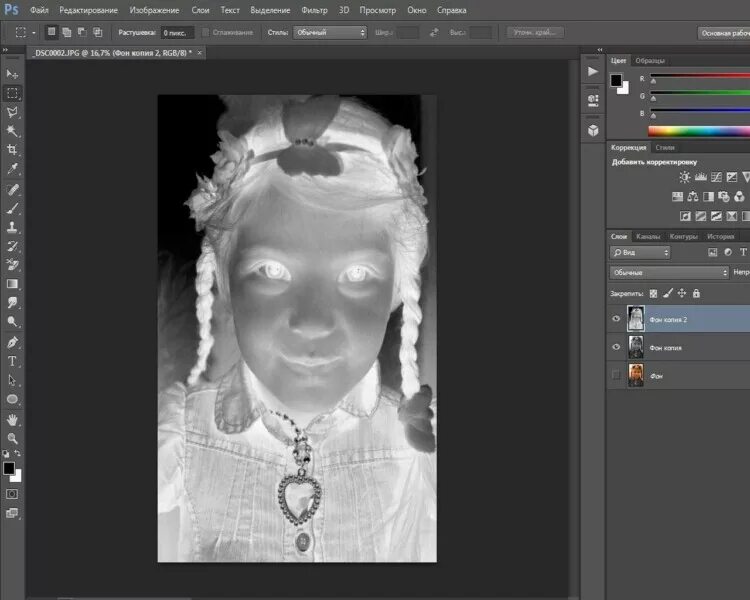Click the Основная рабочая workspace button
Image resolution: width=750 pixels, height=600 pixels.
pyautogui.click(x=724, y=33)
